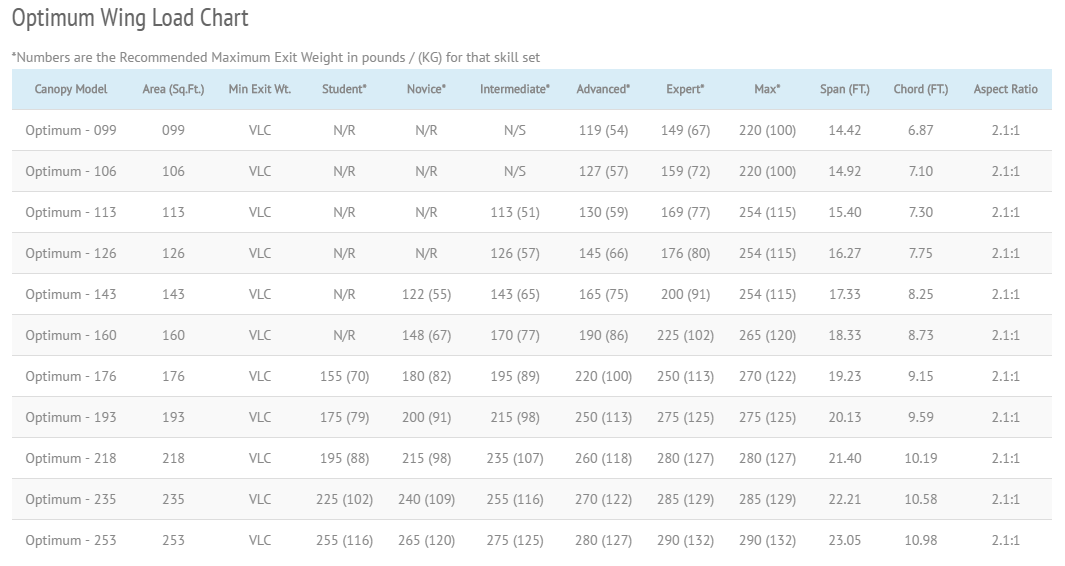Click the Optimum - 176 row label
1065x566 pixels.
[71, 376]
